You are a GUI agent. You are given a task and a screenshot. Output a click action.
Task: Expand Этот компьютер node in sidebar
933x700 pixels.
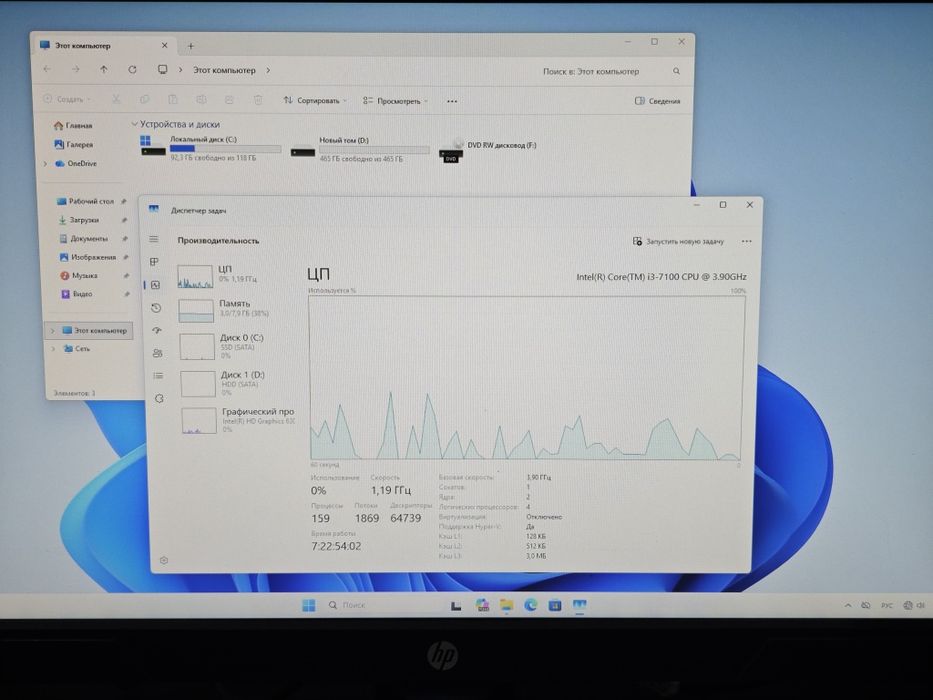coord(53,330)
